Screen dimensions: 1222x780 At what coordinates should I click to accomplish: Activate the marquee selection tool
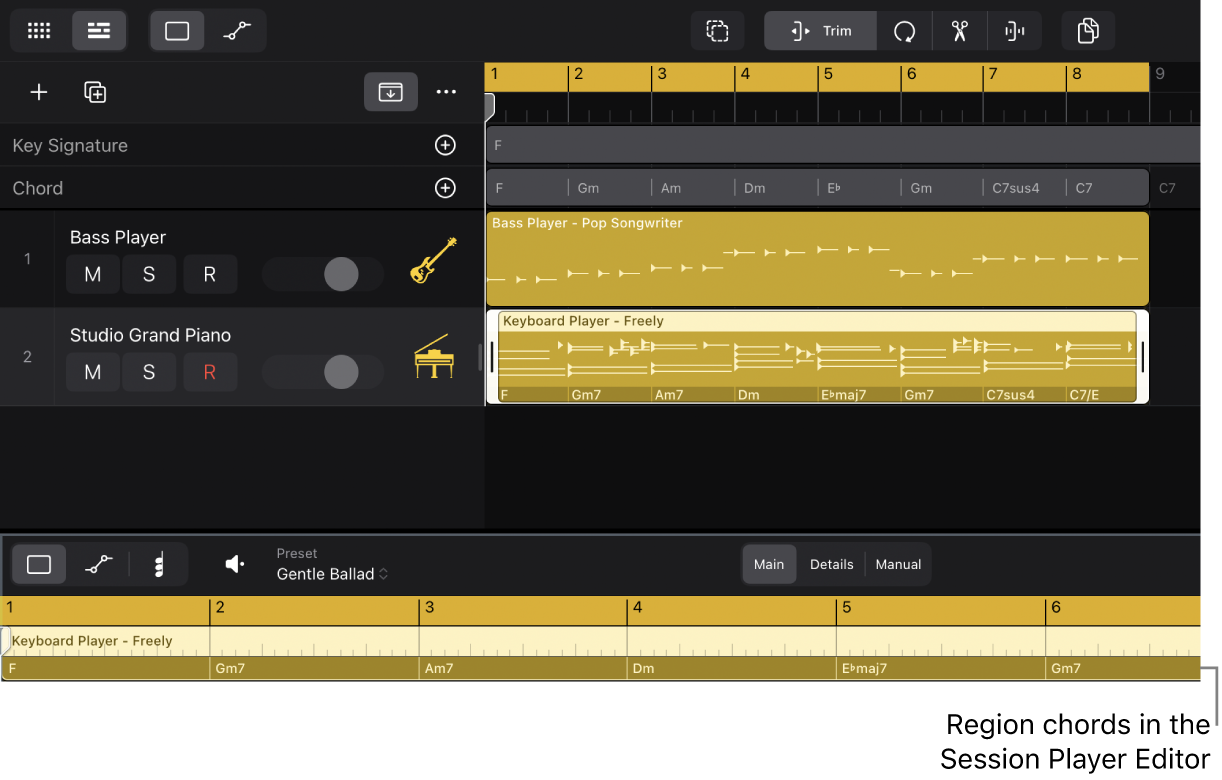point(718,30)
